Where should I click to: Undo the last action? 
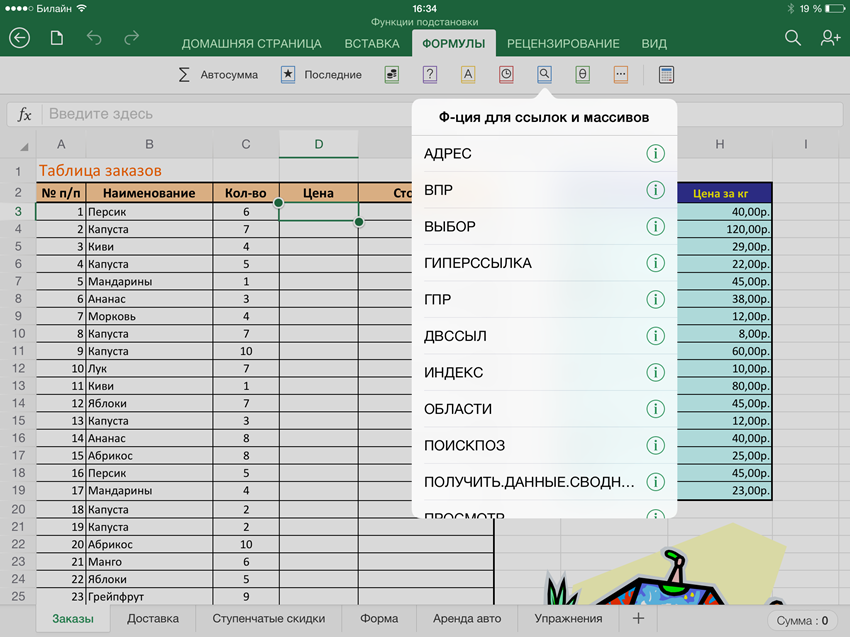pos(94,38)
